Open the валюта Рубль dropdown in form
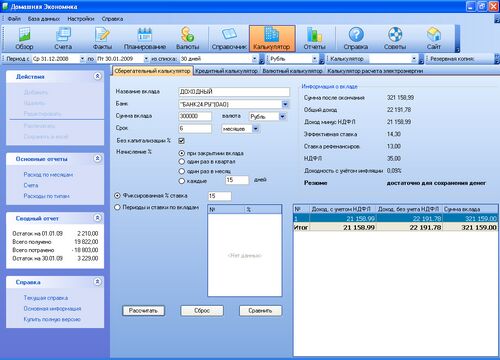This screenshot has height=360, width=500. point(282,116)
